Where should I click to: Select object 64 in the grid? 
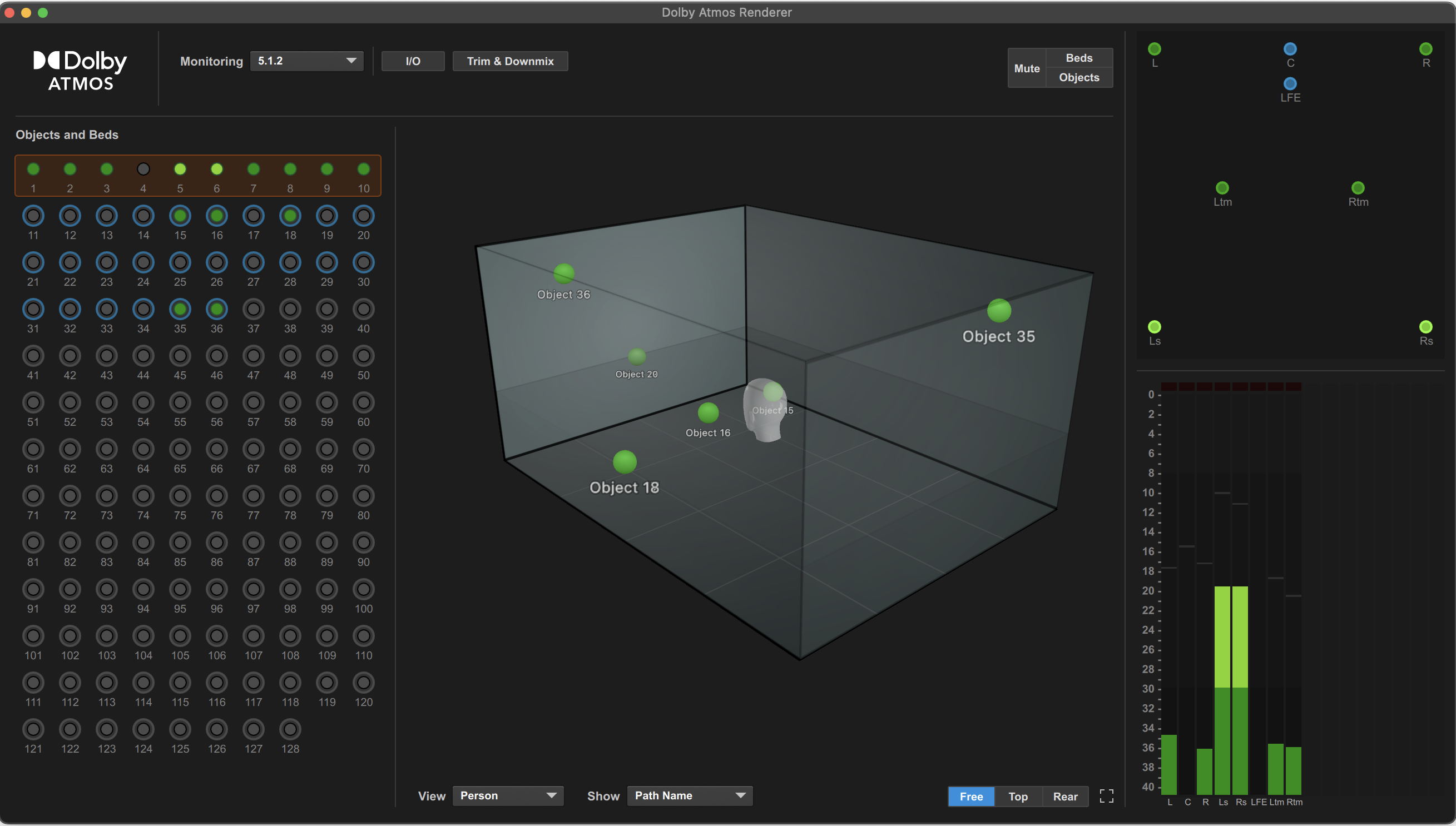(143, 449)
